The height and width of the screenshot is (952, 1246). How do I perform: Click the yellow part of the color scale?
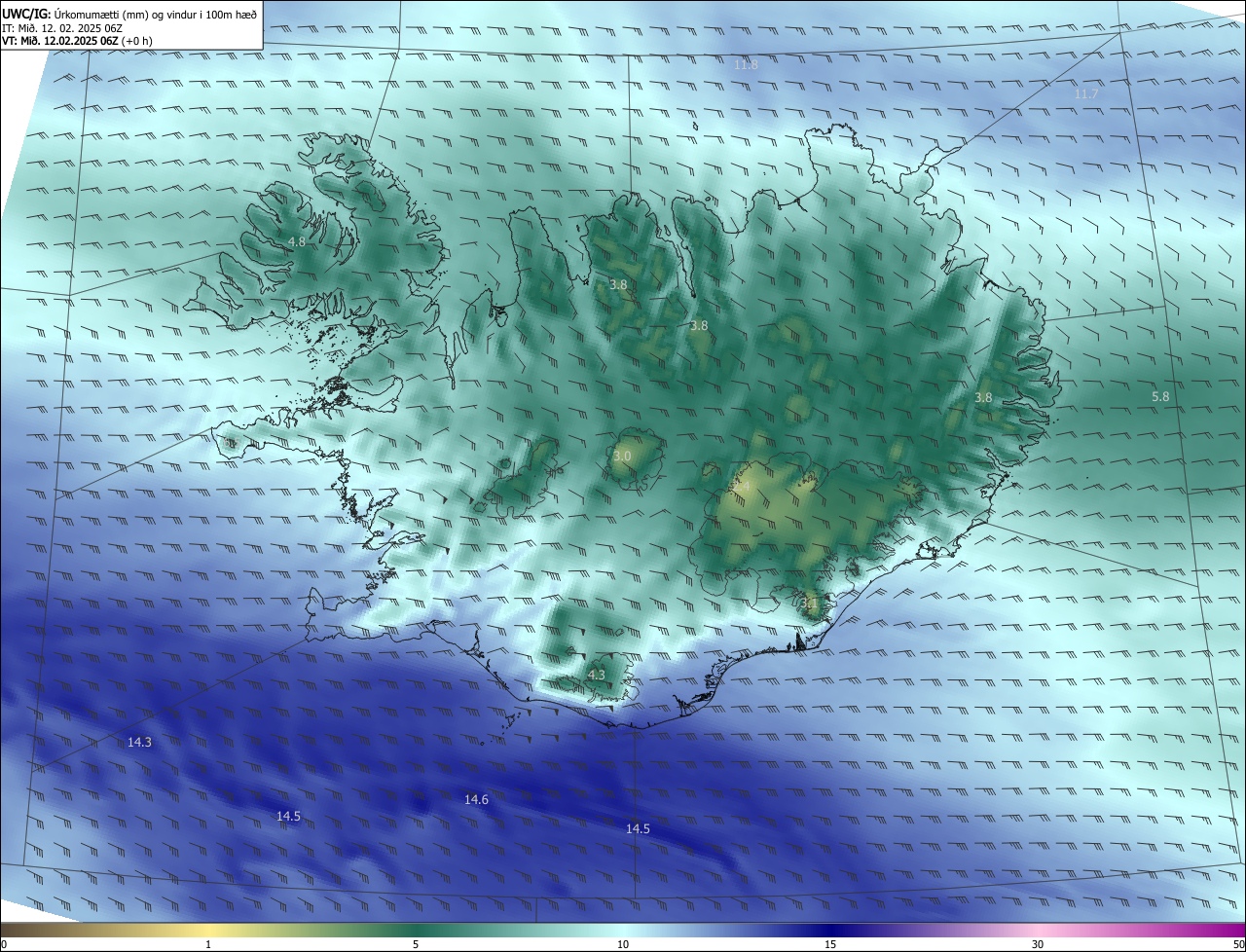pos(208,930)
